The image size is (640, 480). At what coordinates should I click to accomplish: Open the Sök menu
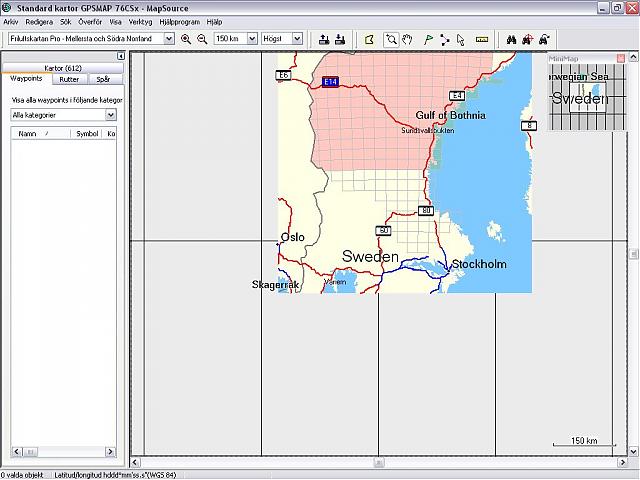66,22
